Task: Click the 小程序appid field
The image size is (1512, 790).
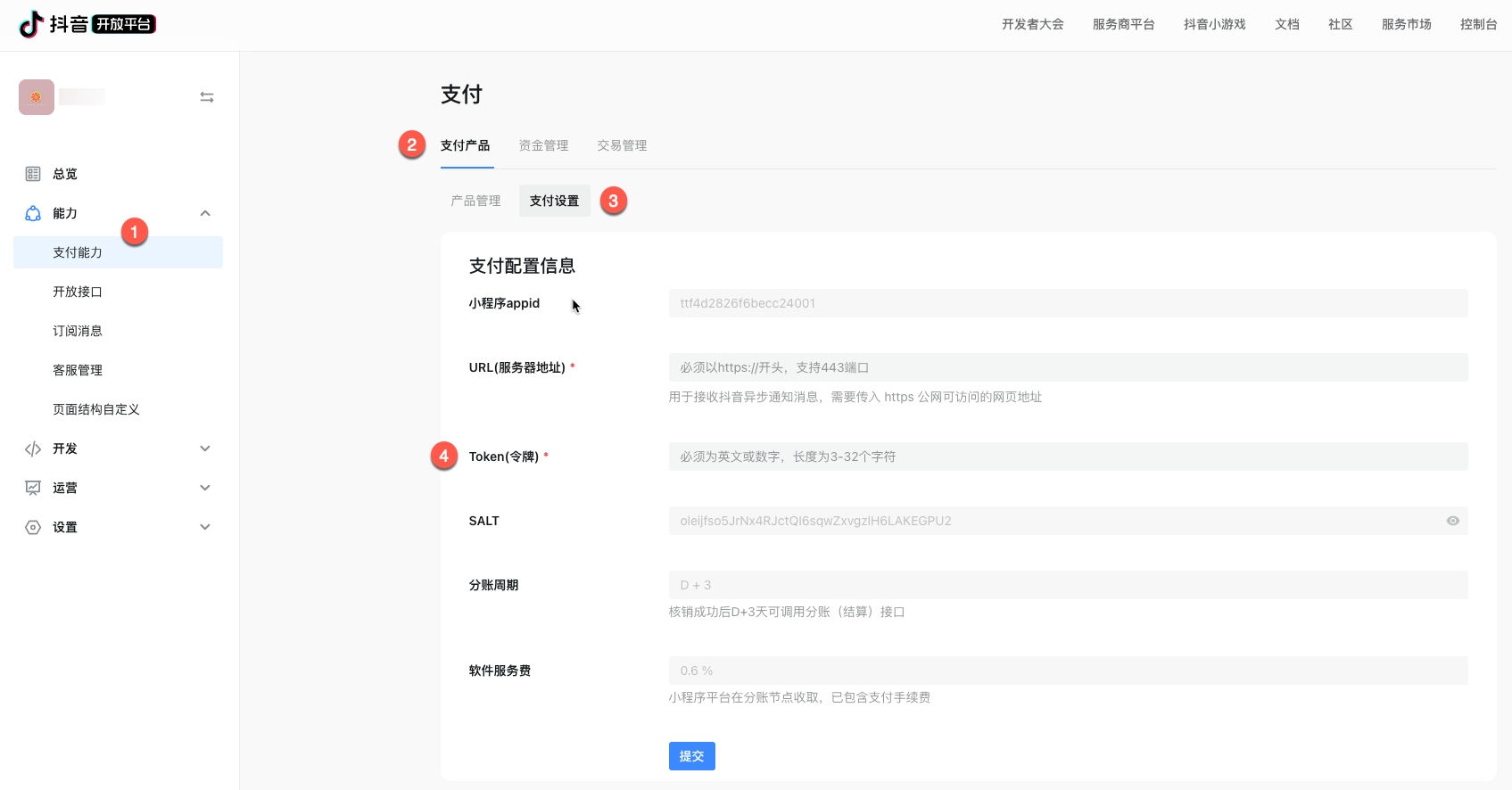Action: click(1068, 303)
